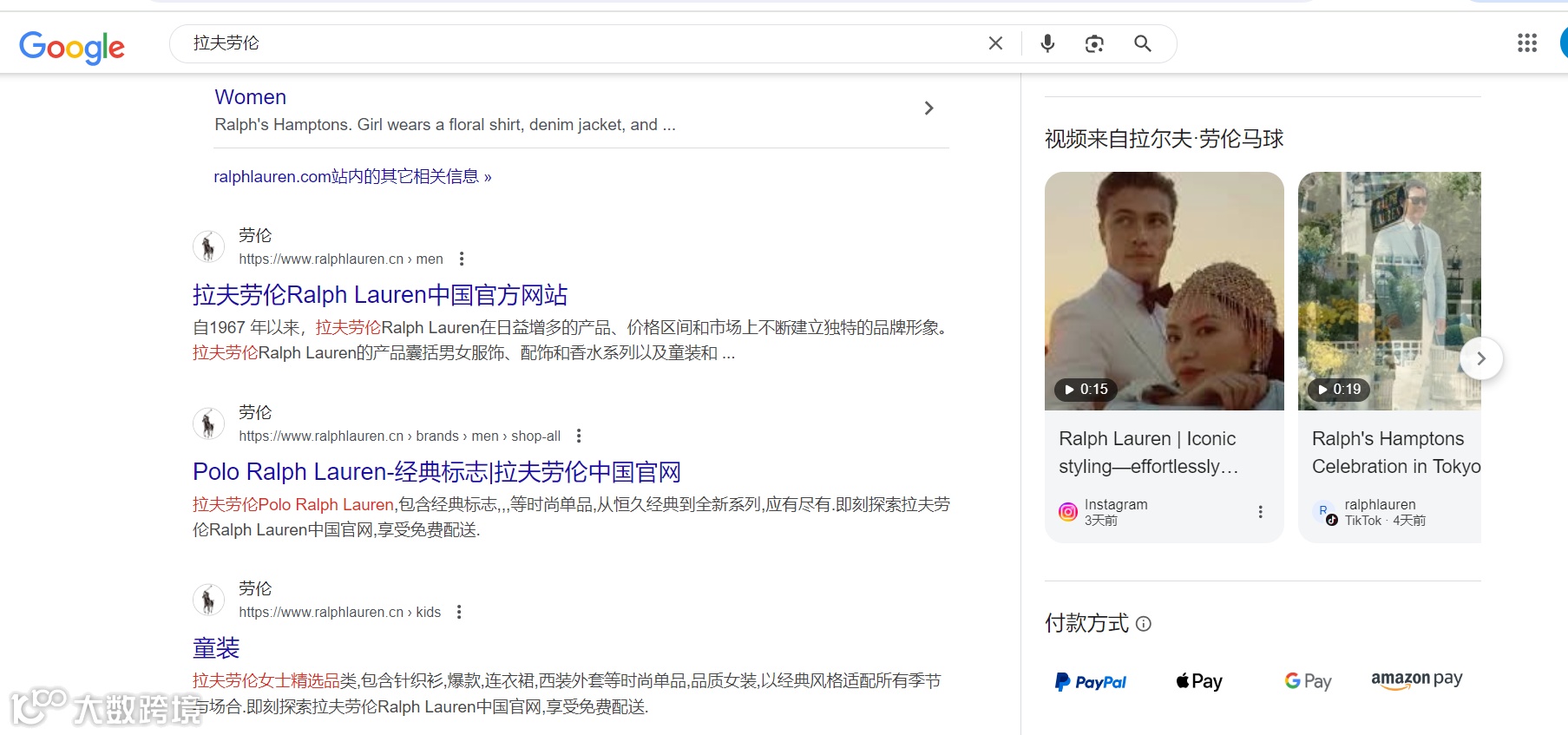Open the Women sitelink

click(250, 97)
